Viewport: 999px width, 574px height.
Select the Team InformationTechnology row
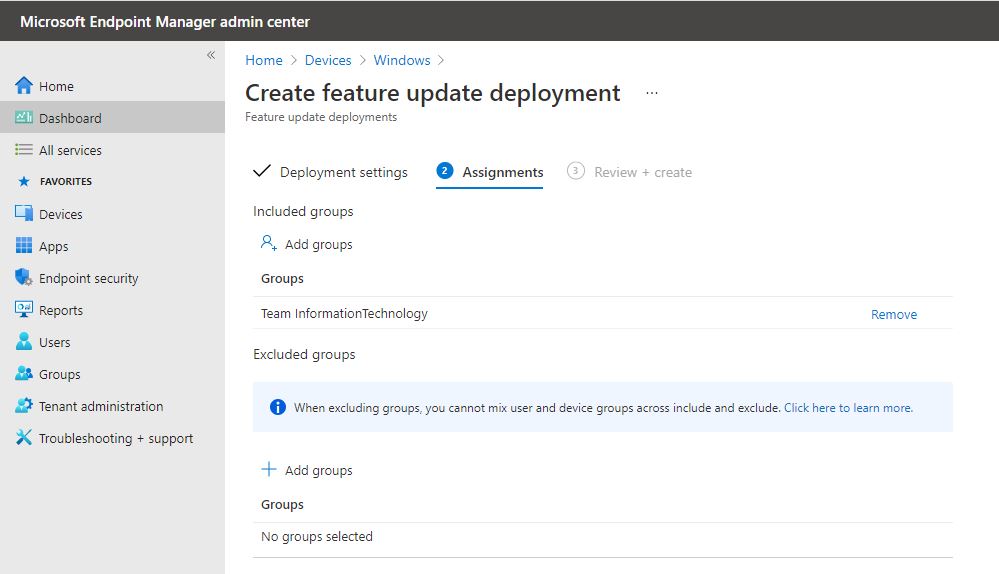603,313
